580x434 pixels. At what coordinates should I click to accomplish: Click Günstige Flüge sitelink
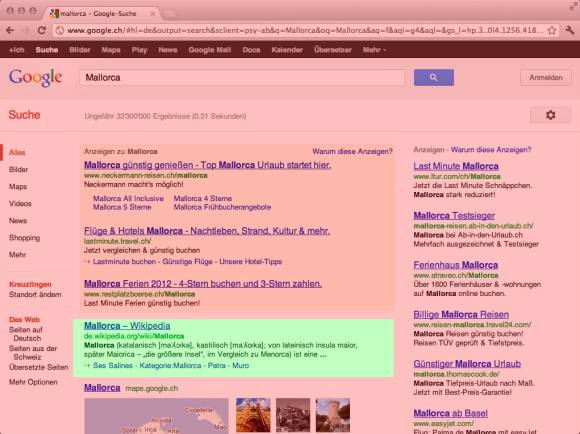pyautogui.click(x=188, y=262)
